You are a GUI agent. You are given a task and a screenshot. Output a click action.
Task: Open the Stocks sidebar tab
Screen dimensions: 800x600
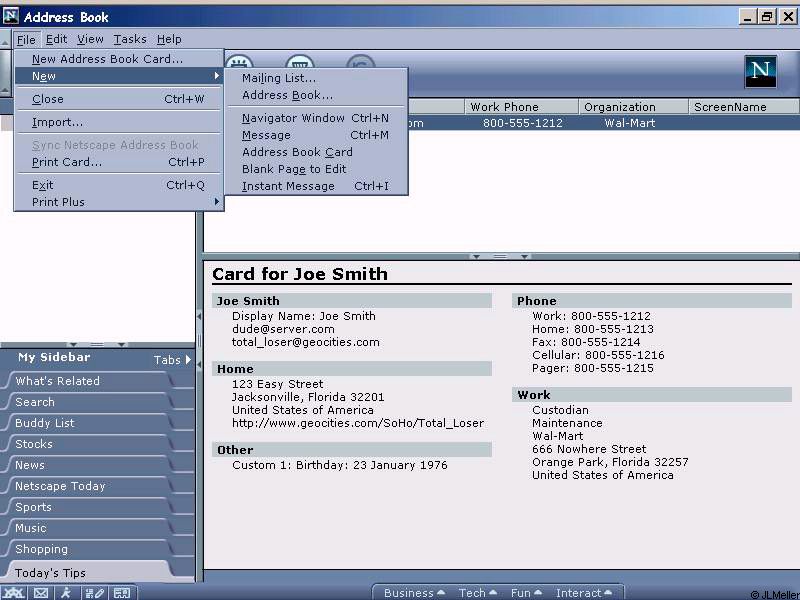[x=91, y=444]
